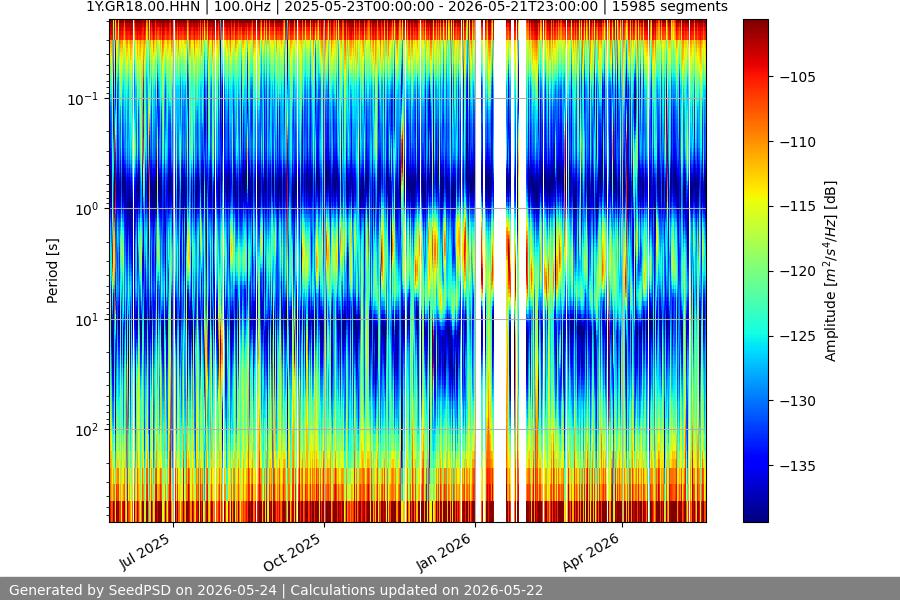Click the 'Jul 2025' x-axis label

tap(145, 552)
